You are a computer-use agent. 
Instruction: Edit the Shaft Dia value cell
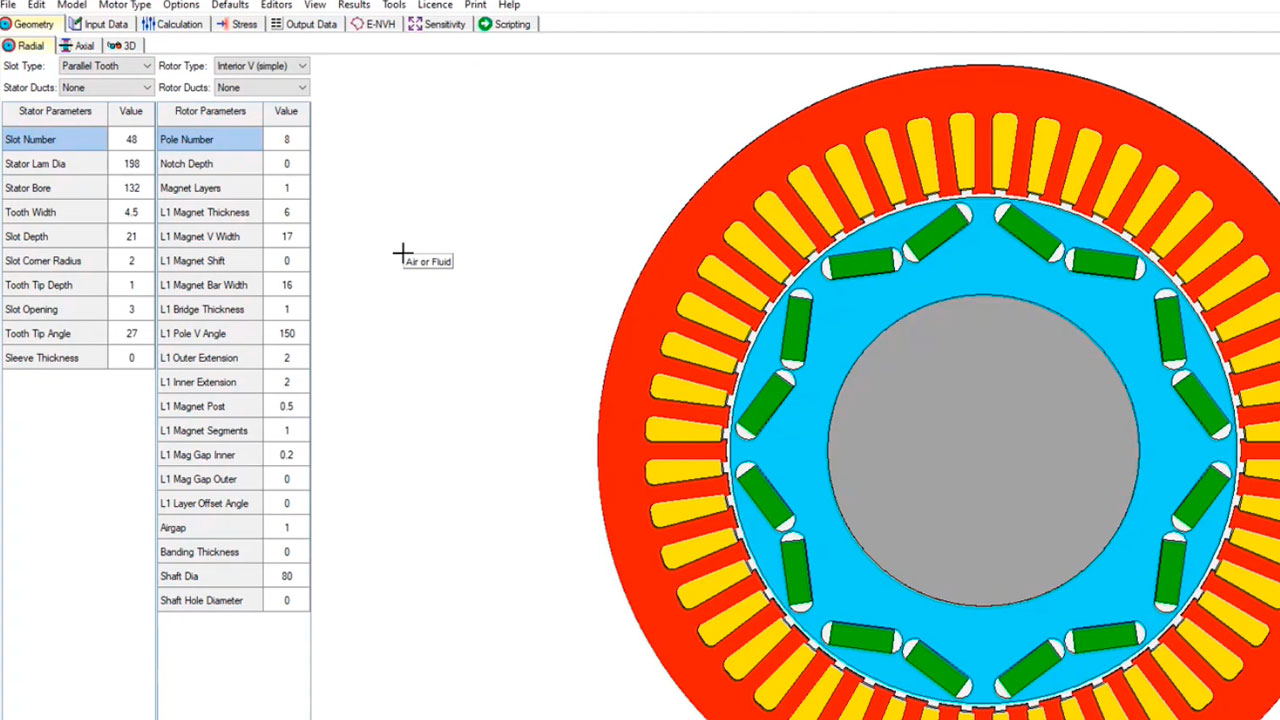click(286, 577)
